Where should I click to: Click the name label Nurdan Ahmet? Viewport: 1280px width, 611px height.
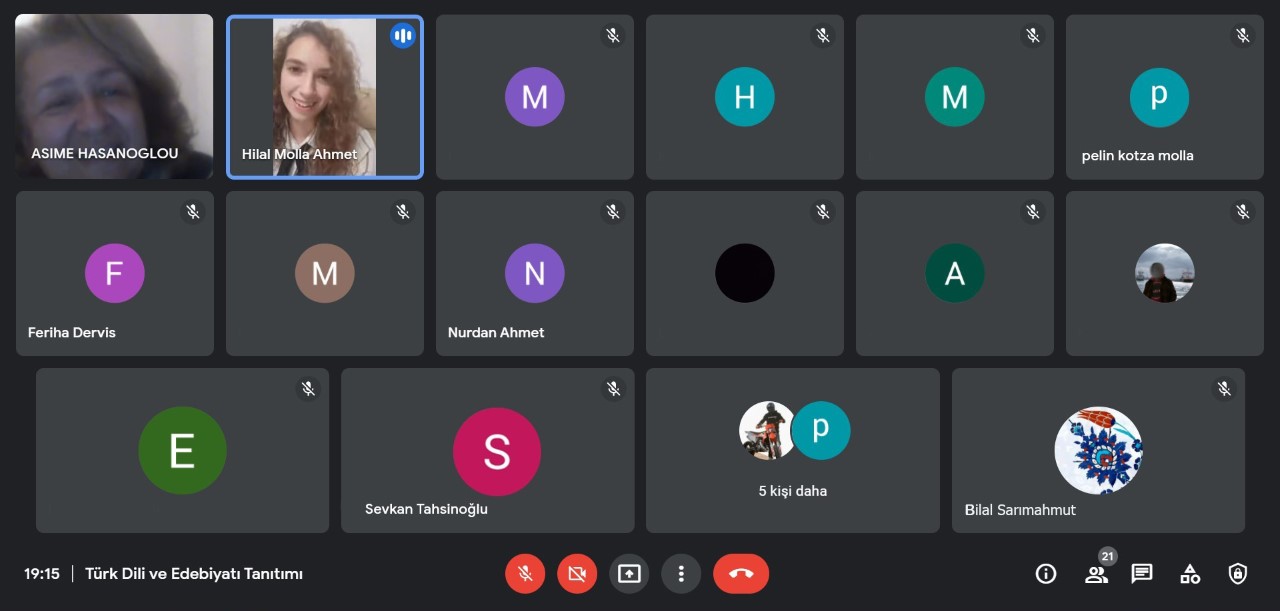[496, 332]
